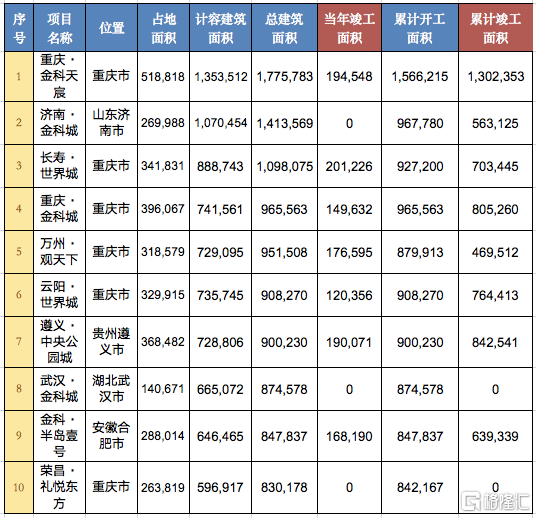Select the 占地面积 header cell

(163, 28)
